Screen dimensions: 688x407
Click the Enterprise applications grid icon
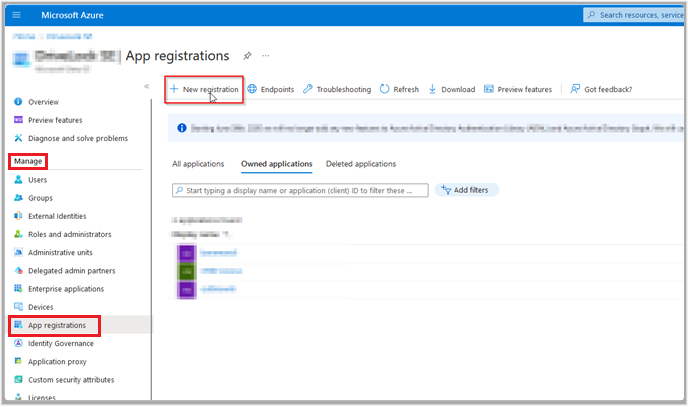18,289
